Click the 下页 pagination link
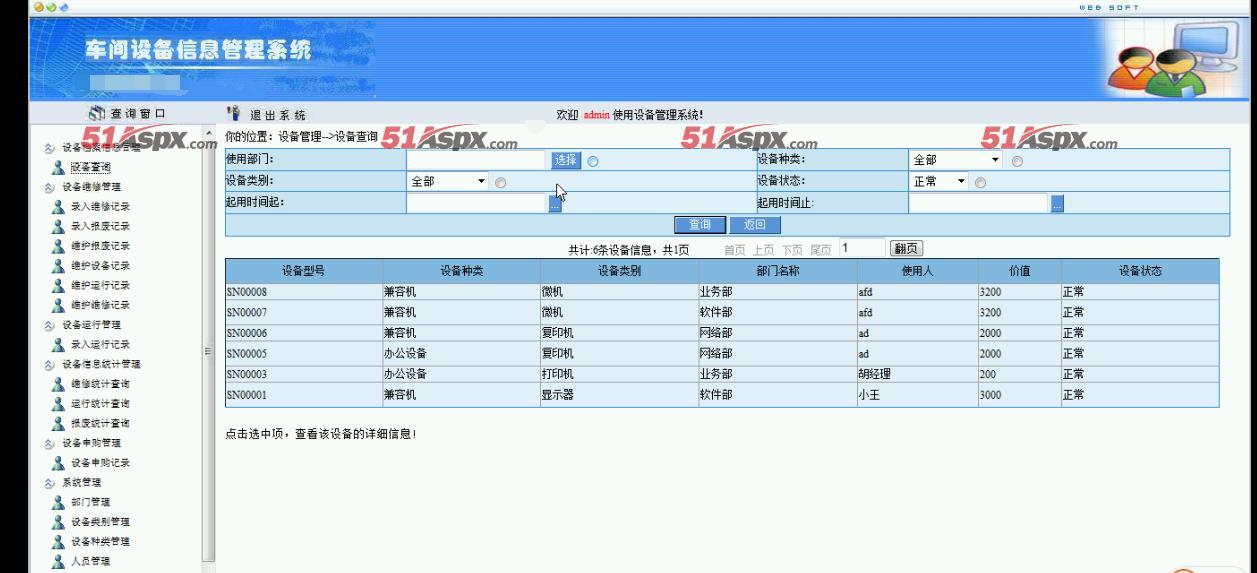Viewport: 1257px width, 573px height. [x=792, y=249]
